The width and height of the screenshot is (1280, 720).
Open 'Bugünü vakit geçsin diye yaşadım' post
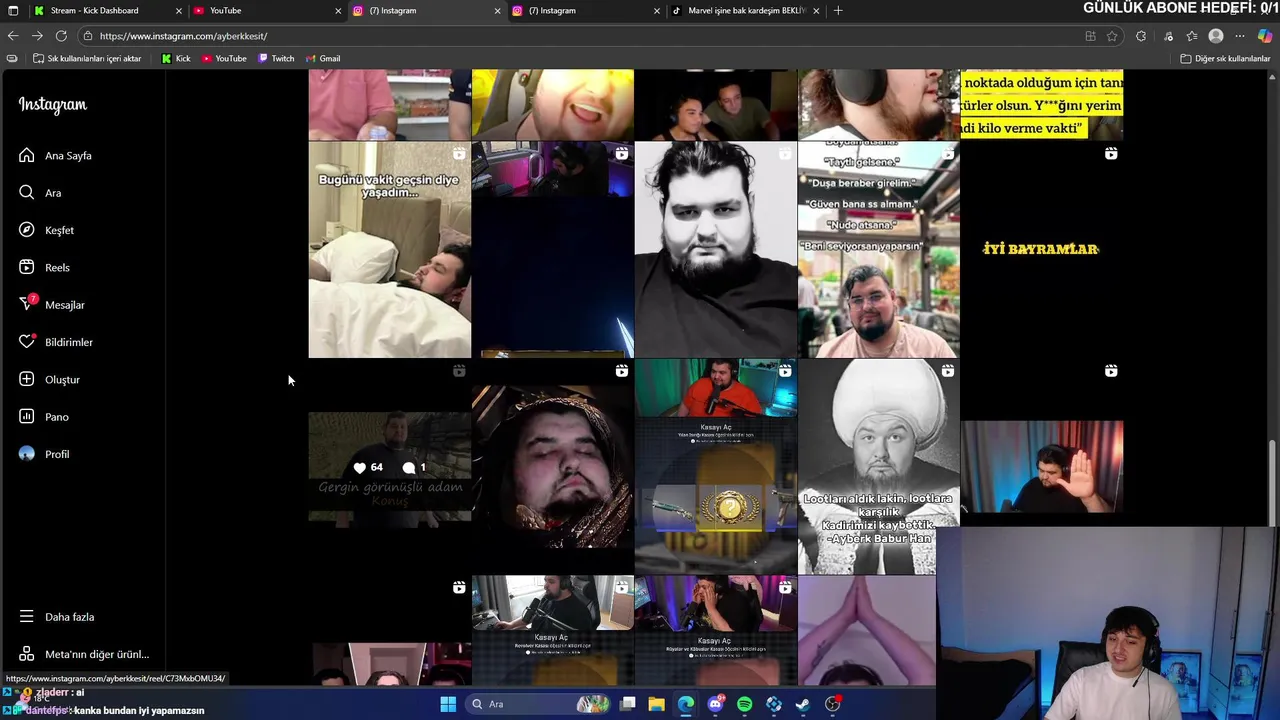click(389, 249)
